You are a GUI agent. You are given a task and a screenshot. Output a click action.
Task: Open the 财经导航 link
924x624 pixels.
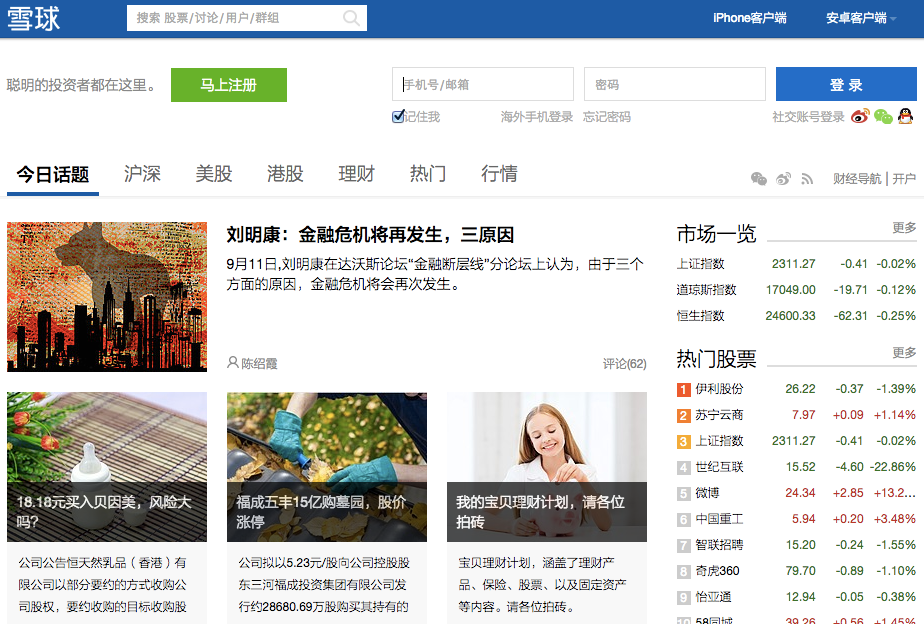click(857, 179)
